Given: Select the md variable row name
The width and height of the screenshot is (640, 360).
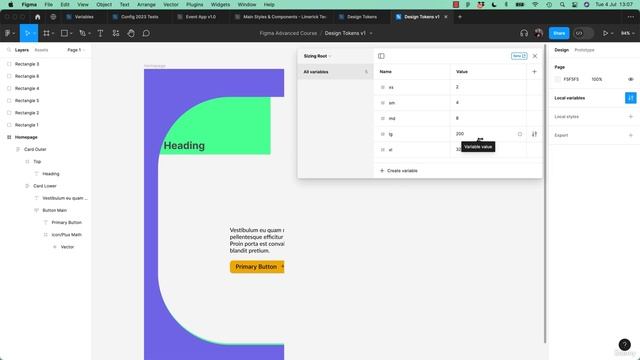Looking at the screenshot, I should [x=392, y=118].
